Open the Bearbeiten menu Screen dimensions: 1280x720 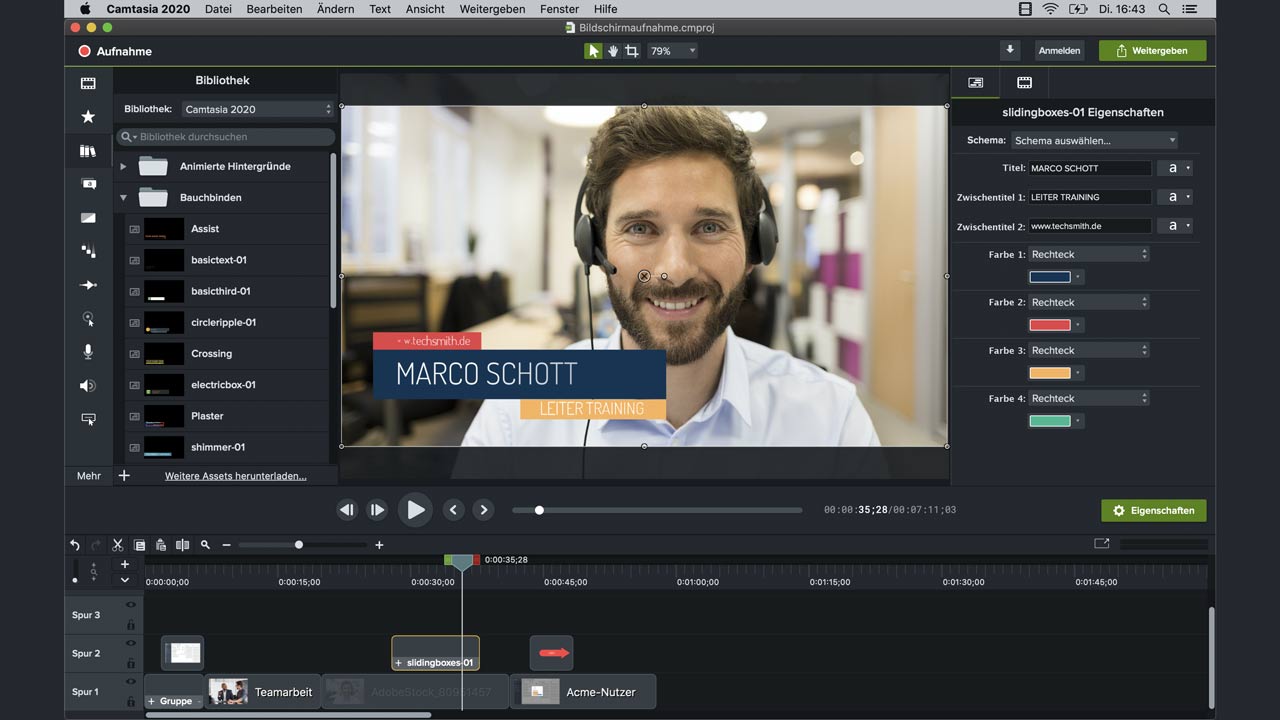click(273, 9)
